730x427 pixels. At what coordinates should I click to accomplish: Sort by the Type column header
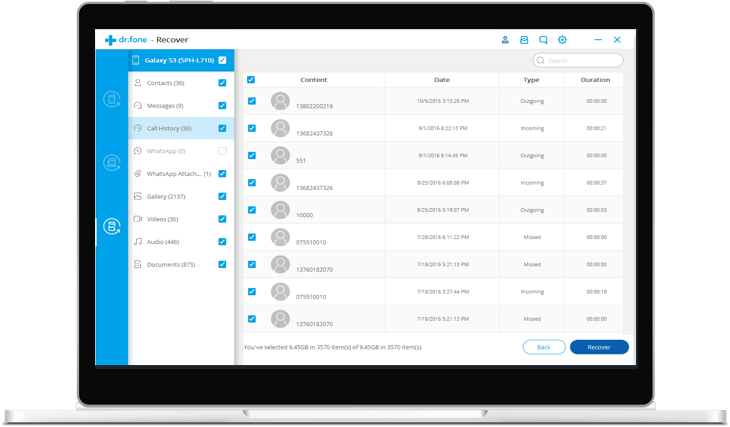(x=531, y=80)
